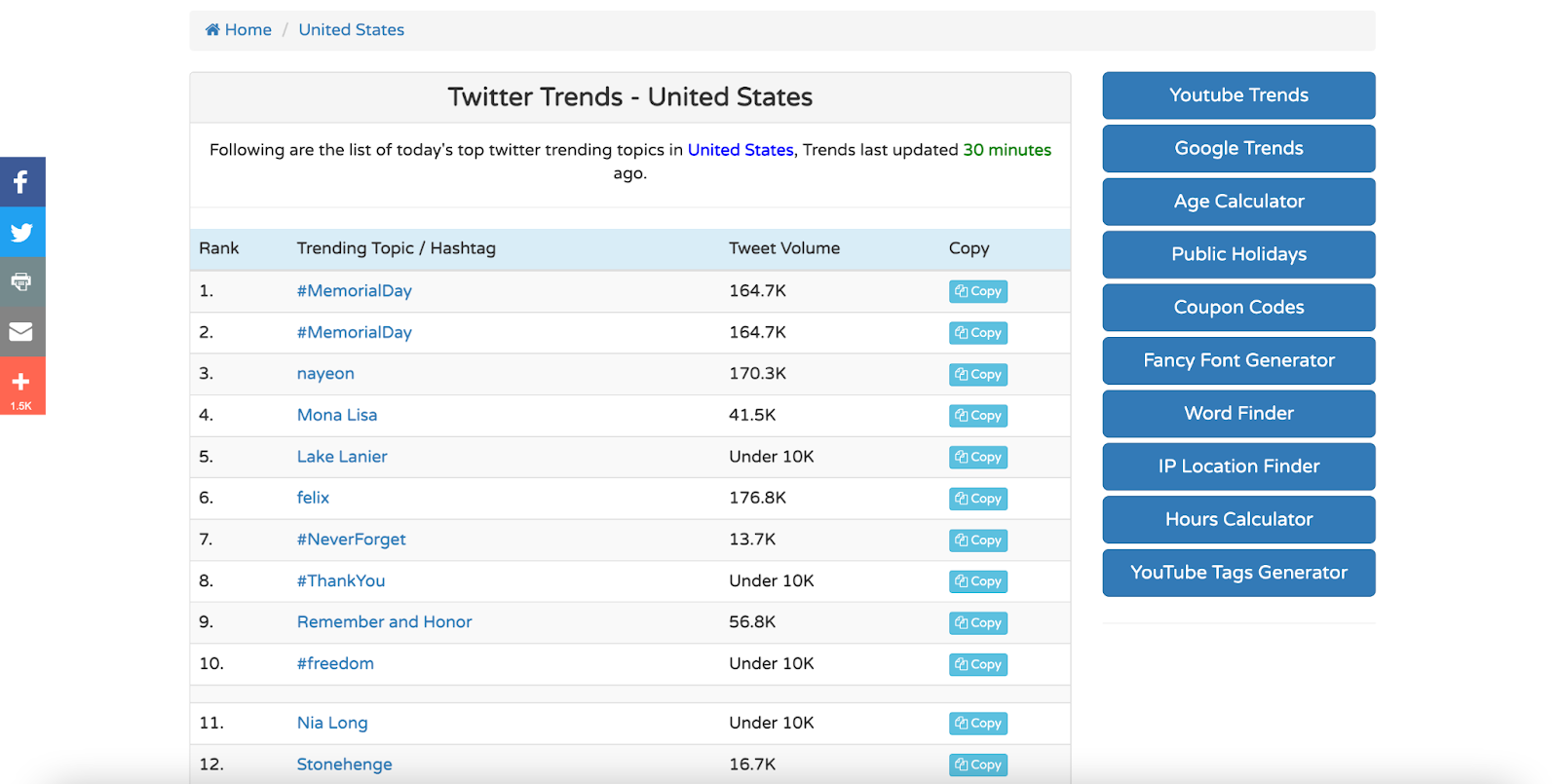This screenshot has height=784, width=1559.
Task: Open the Nia Long trending topic
Action: tap(332, 724)
